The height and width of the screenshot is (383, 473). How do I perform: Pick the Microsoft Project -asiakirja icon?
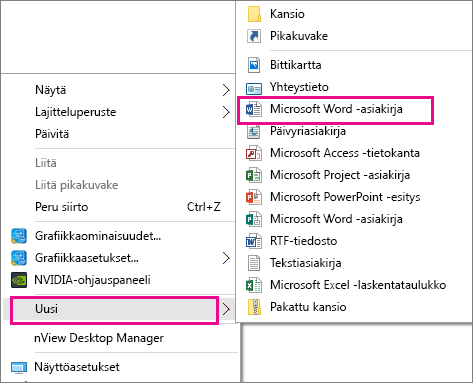tap(254, 175)
